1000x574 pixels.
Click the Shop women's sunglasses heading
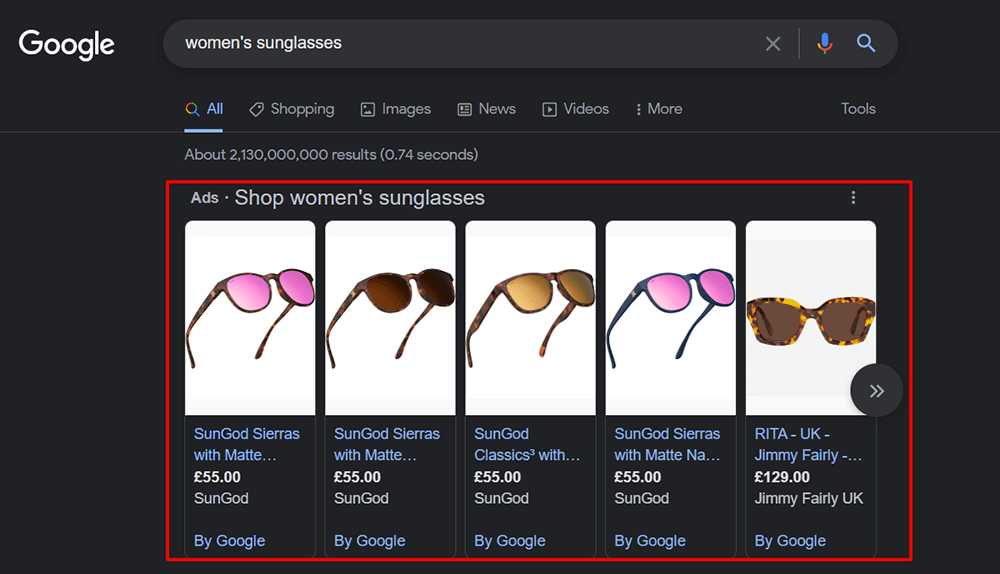click(360, 198)
